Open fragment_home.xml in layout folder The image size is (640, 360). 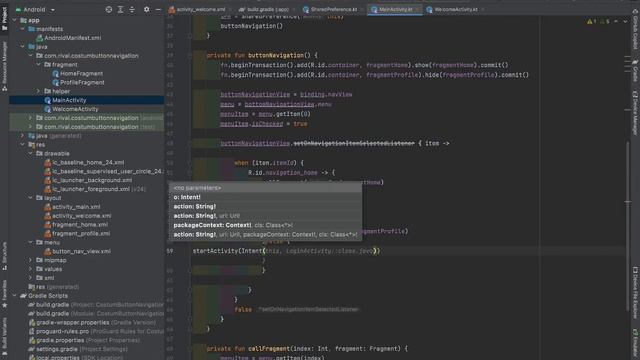(x=80, y=225)
